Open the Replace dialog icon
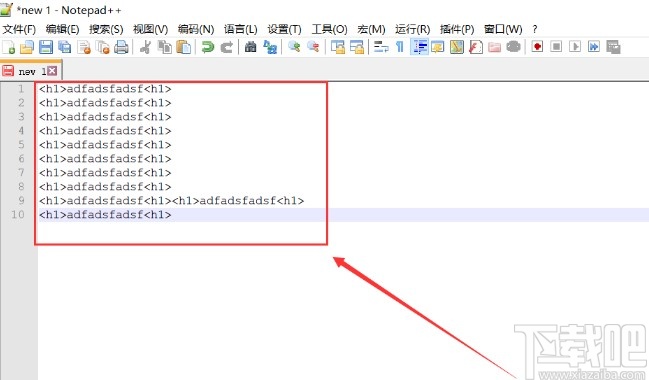Image resolution: width=649 pixels, height=380 pixels. tap(270, 47)
